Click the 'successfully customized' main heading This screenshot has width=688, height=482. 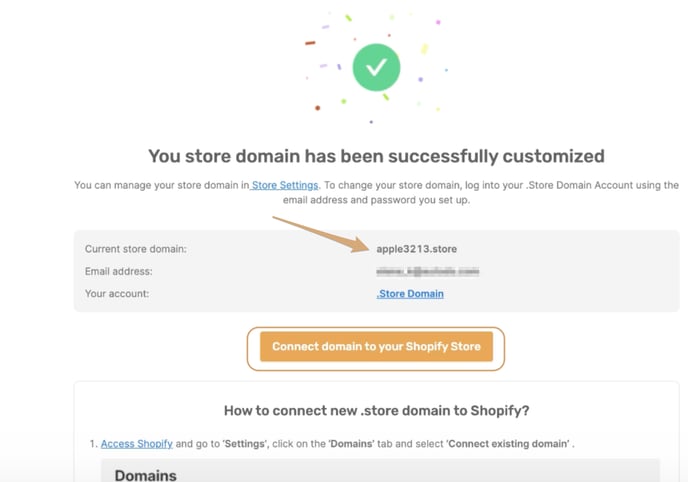(376, 156)
